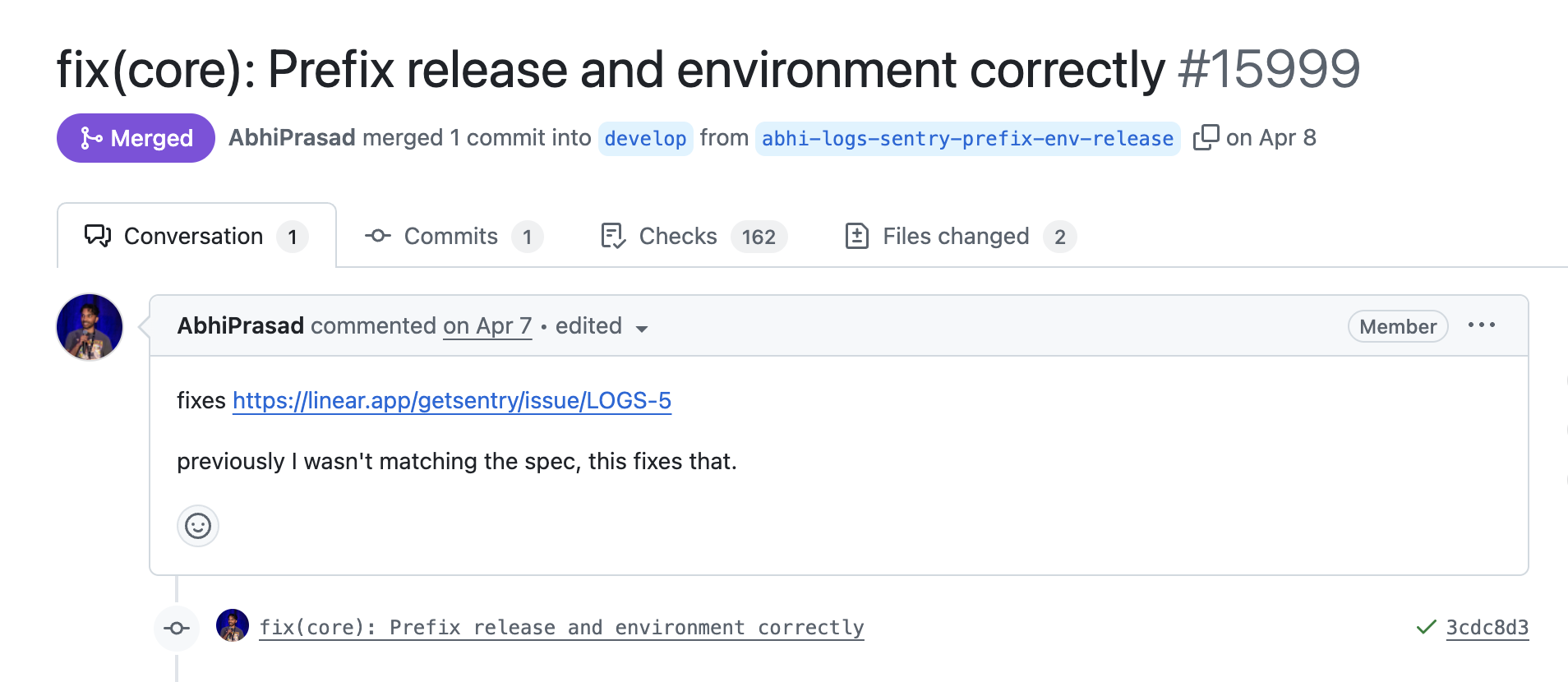Click the Merged status badge
Screen dimensions: 1568x682
pos(136,138)
